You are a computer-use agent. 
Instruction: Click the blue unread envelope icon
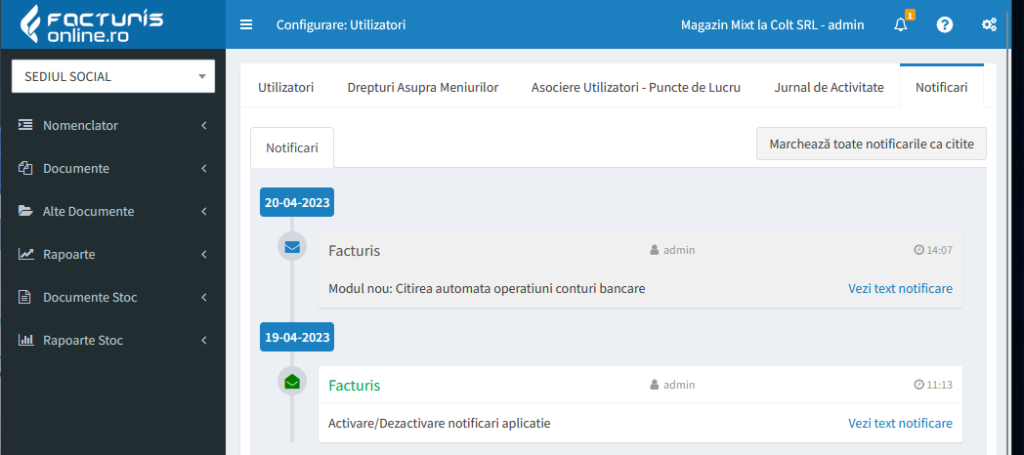(292, 246)
